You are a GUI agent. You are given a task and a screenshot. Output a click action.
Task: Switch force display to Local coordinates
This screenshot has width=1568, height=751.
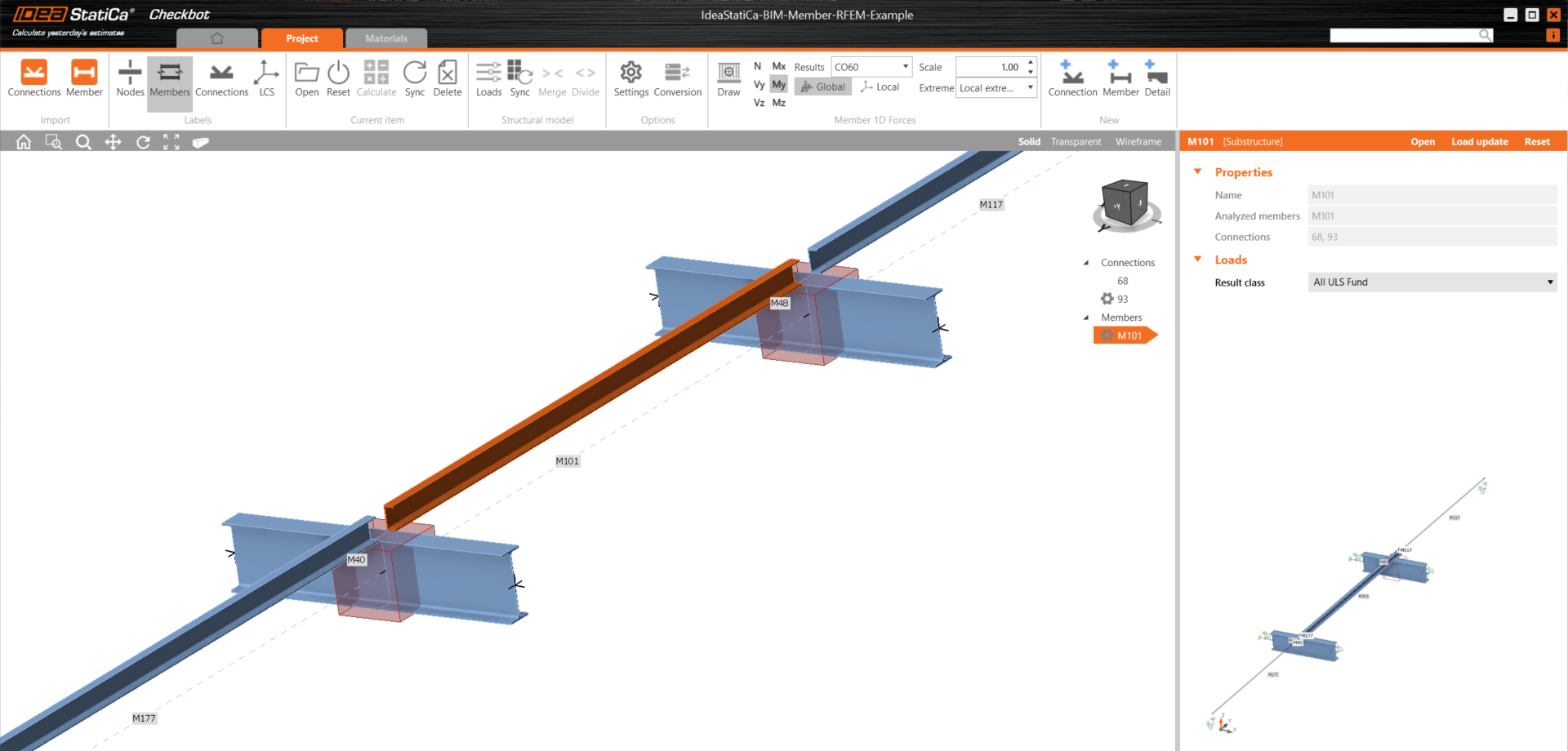click(880, 87)
